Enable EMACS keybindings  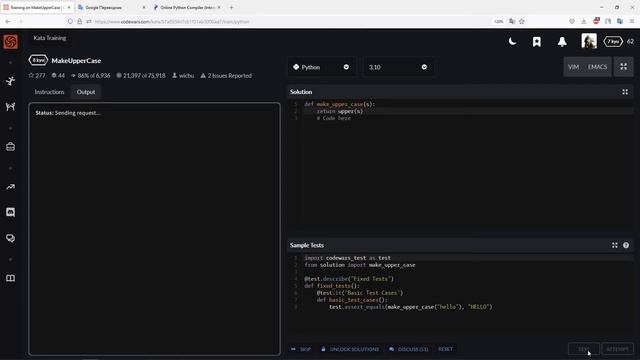(597, 67)
